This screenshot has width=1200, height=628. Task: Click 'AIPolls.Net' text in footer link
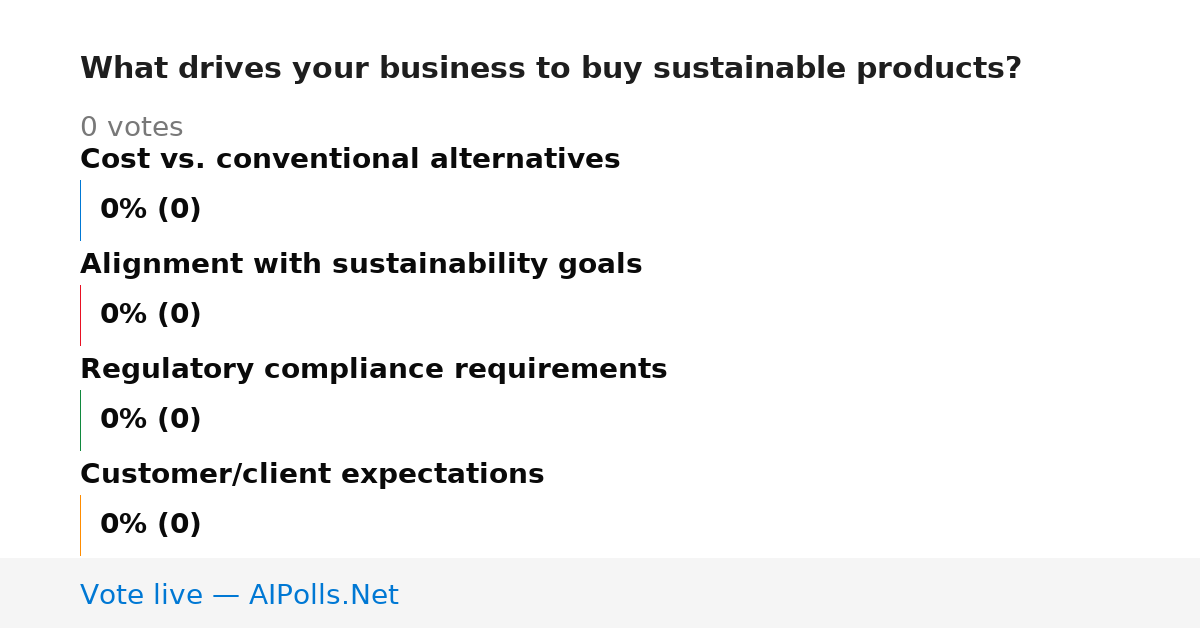(x=323, y=595)
